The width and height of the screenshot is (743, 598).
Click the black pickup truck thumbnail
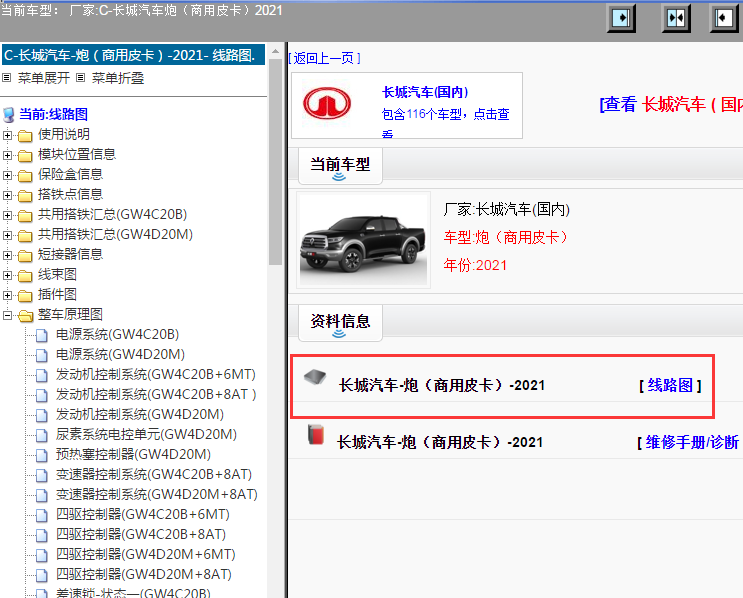363,240
